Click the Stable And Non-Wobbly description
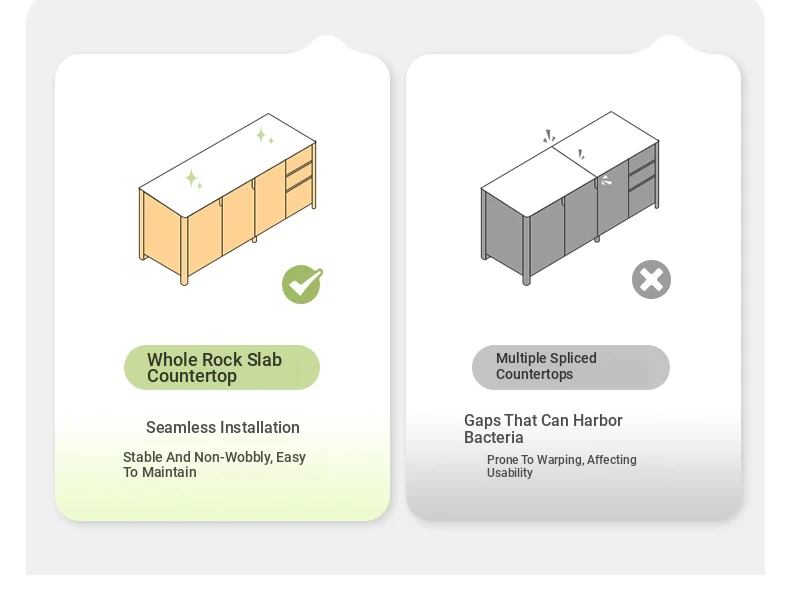Image resolution: width=790 pixels, height=603 pixels. pyautogui.click(x=215, y=465)
